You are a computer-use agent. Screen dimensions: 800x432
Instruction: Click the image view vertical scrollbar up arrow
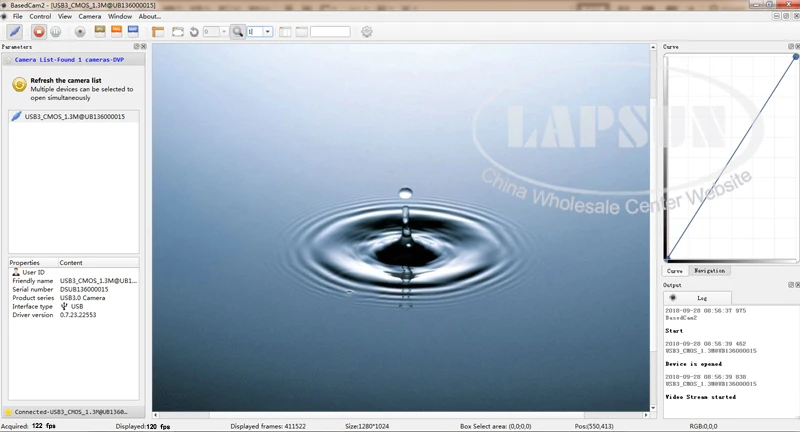click(x=653, y=47)
